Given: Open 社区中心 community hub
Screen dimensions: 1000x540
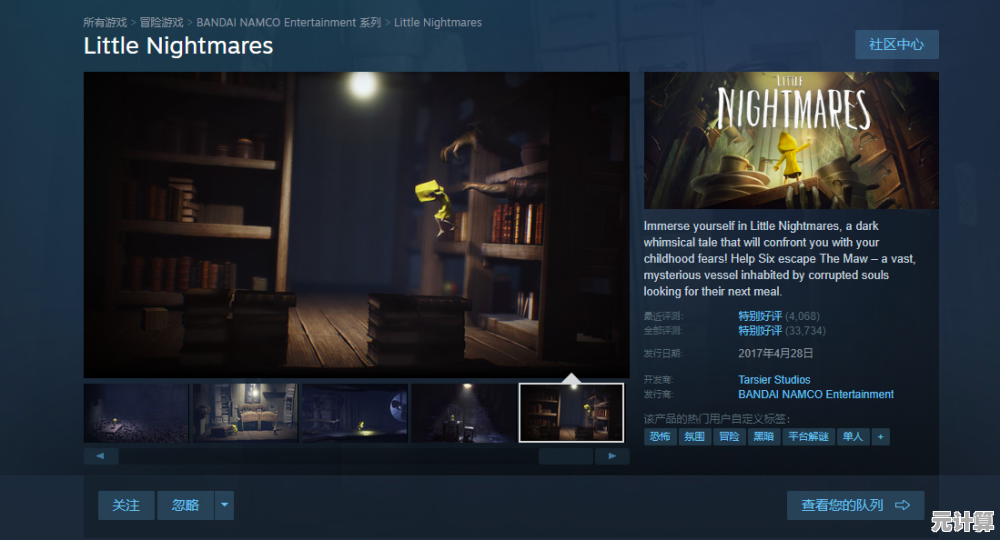Looking at the screenshot, I should point(896,45).
